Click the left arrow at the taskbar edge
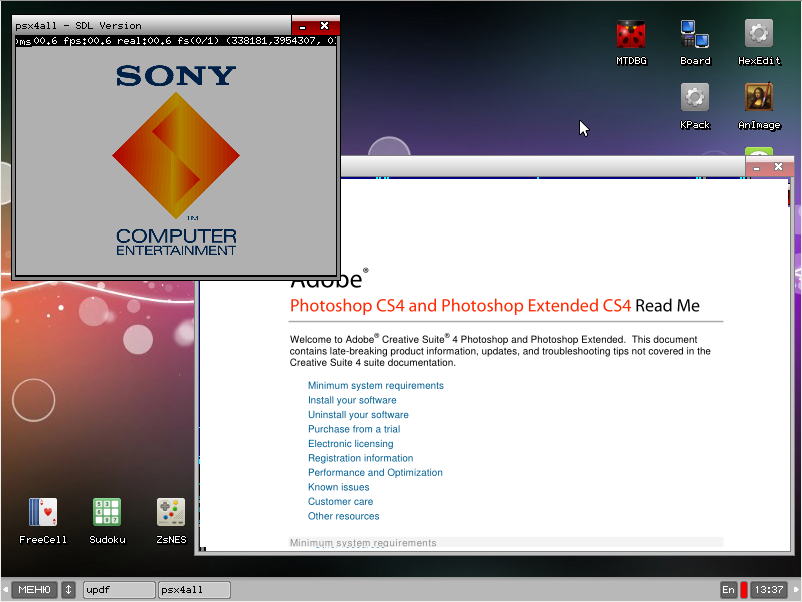 pyautogui.click(x=5, y=590)
